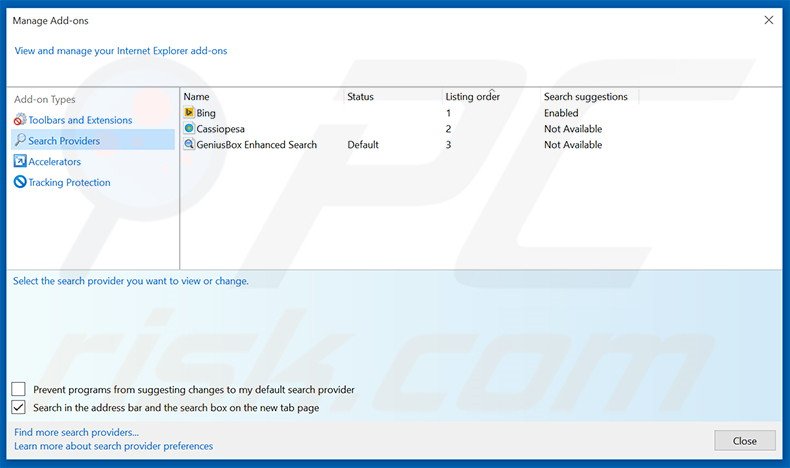Viewport: 790px width, 468px height.
Task: Sort by Name column header
Action: tap(196, 97)
